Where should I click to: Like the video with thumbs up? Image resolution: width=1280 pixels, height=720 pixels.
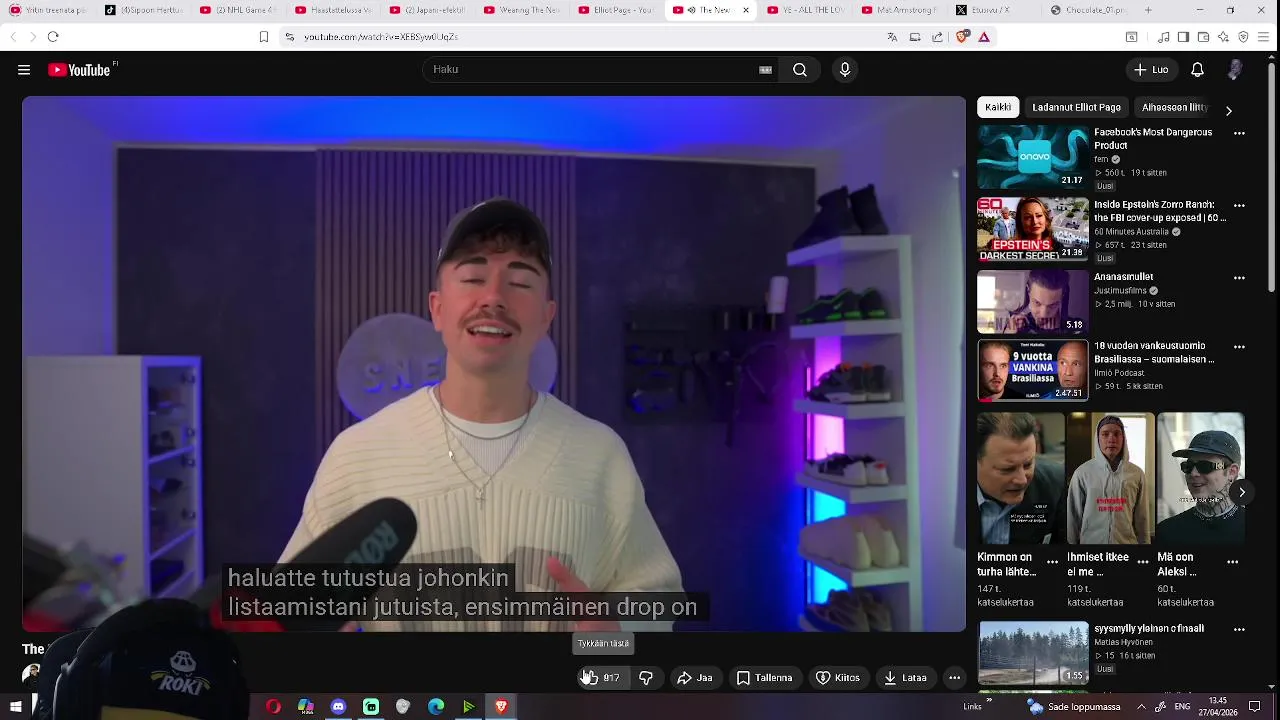[x=602, y=678]
